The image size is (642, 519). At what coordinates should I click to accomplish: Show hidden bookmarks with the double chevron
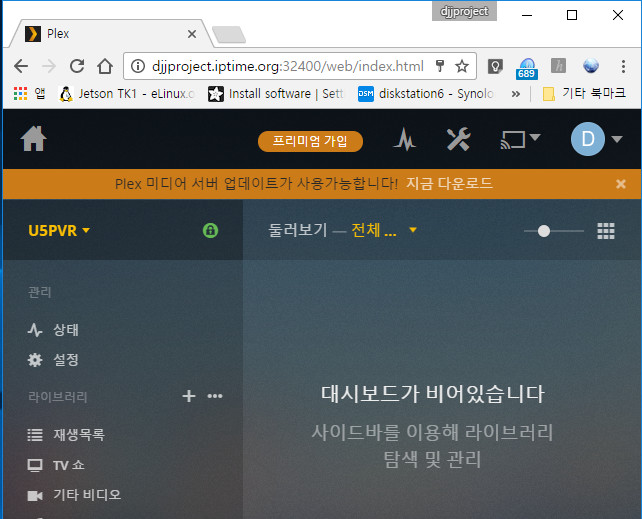coord(515,94)
